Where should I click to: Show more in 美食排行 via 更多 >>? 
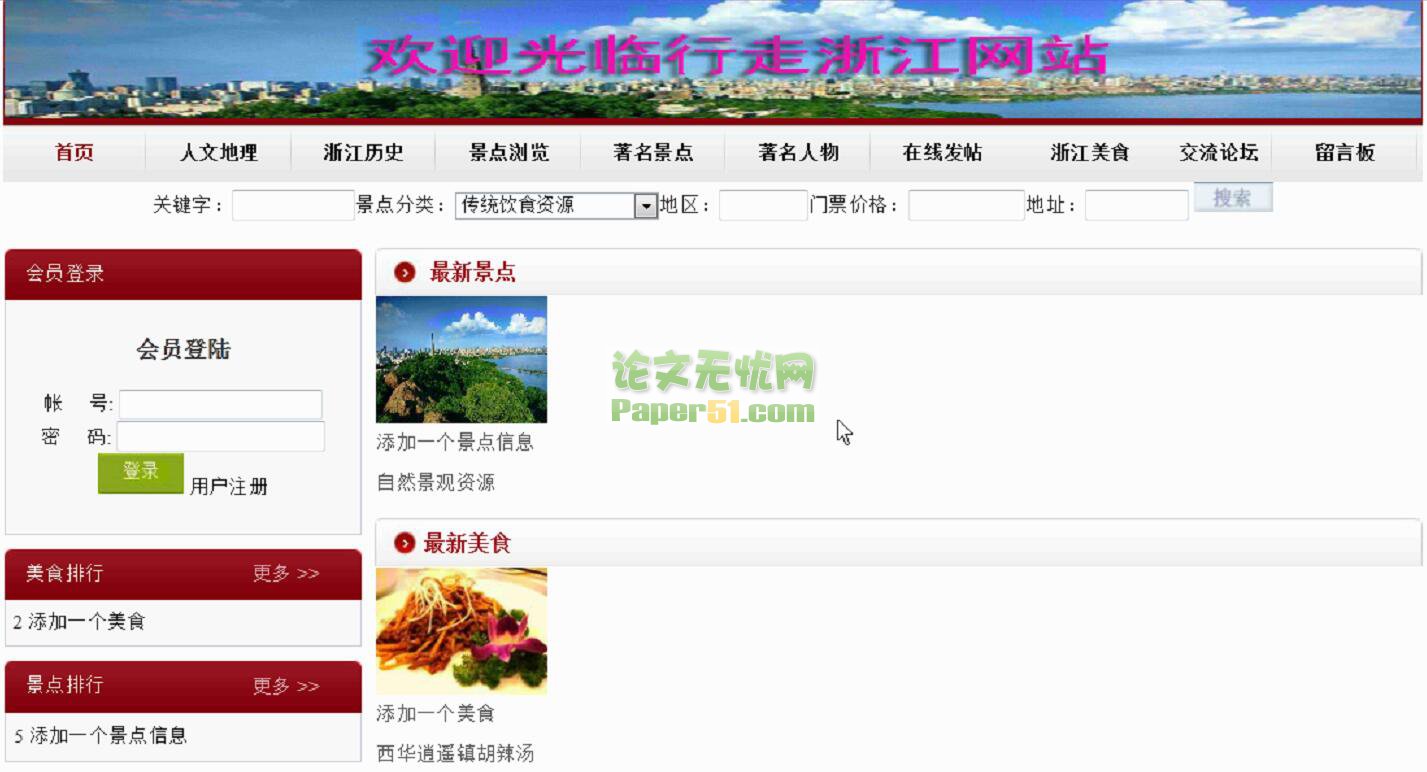point(286,574)
